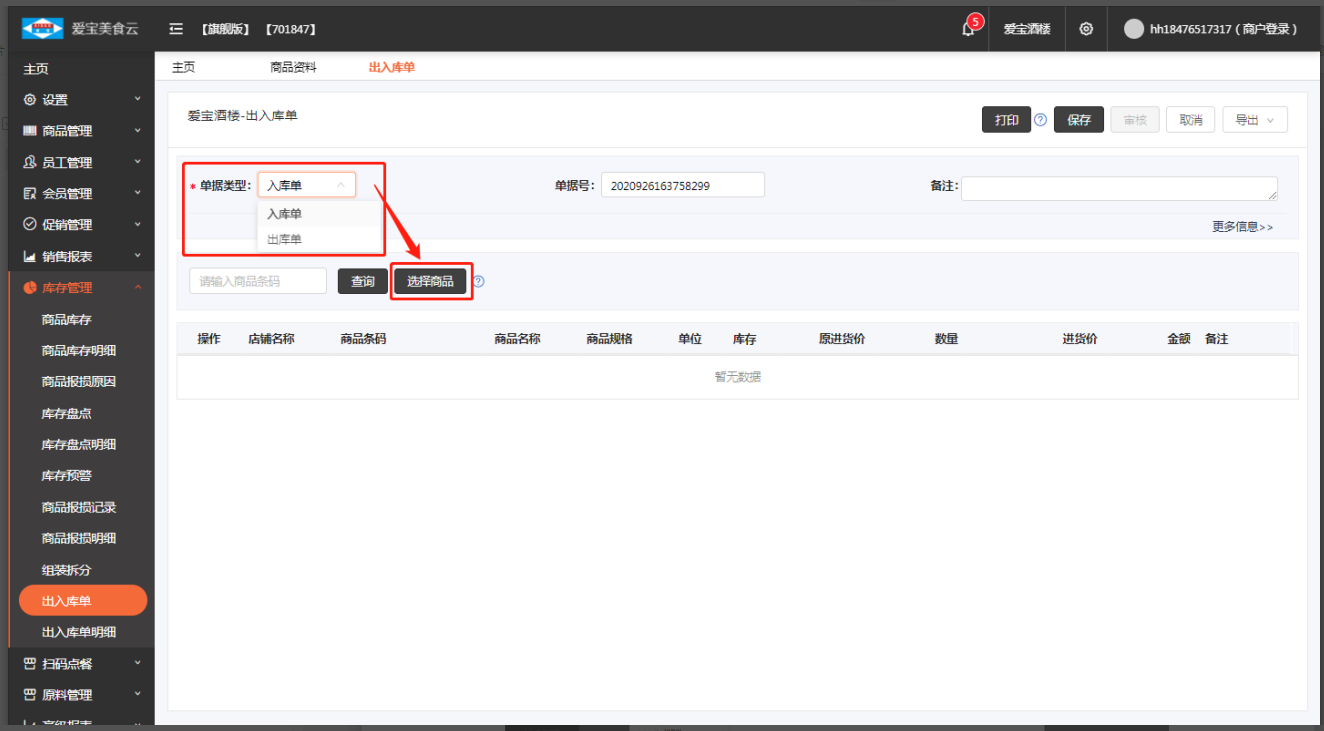Open the 单据类型 dropdown
Image resolution: width=1324 pixels, height=731 pixels.
306,185
